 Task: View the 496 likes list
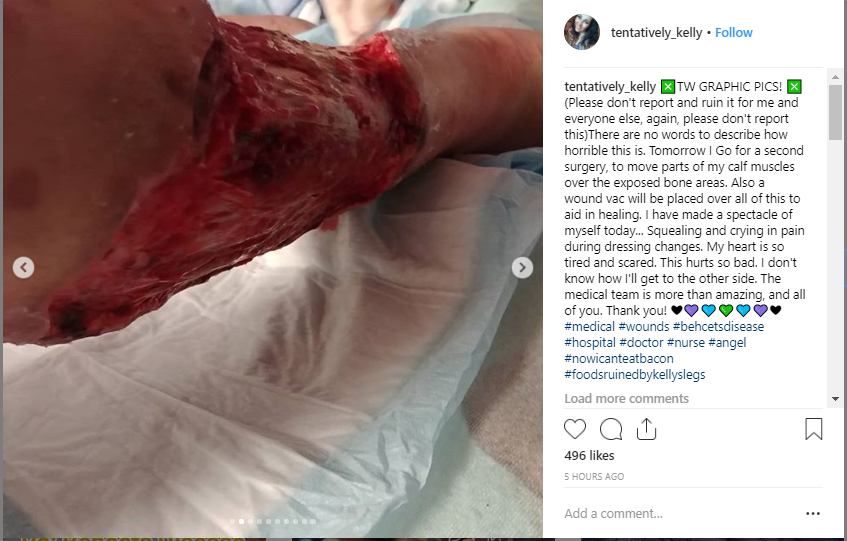click(589, 456)
